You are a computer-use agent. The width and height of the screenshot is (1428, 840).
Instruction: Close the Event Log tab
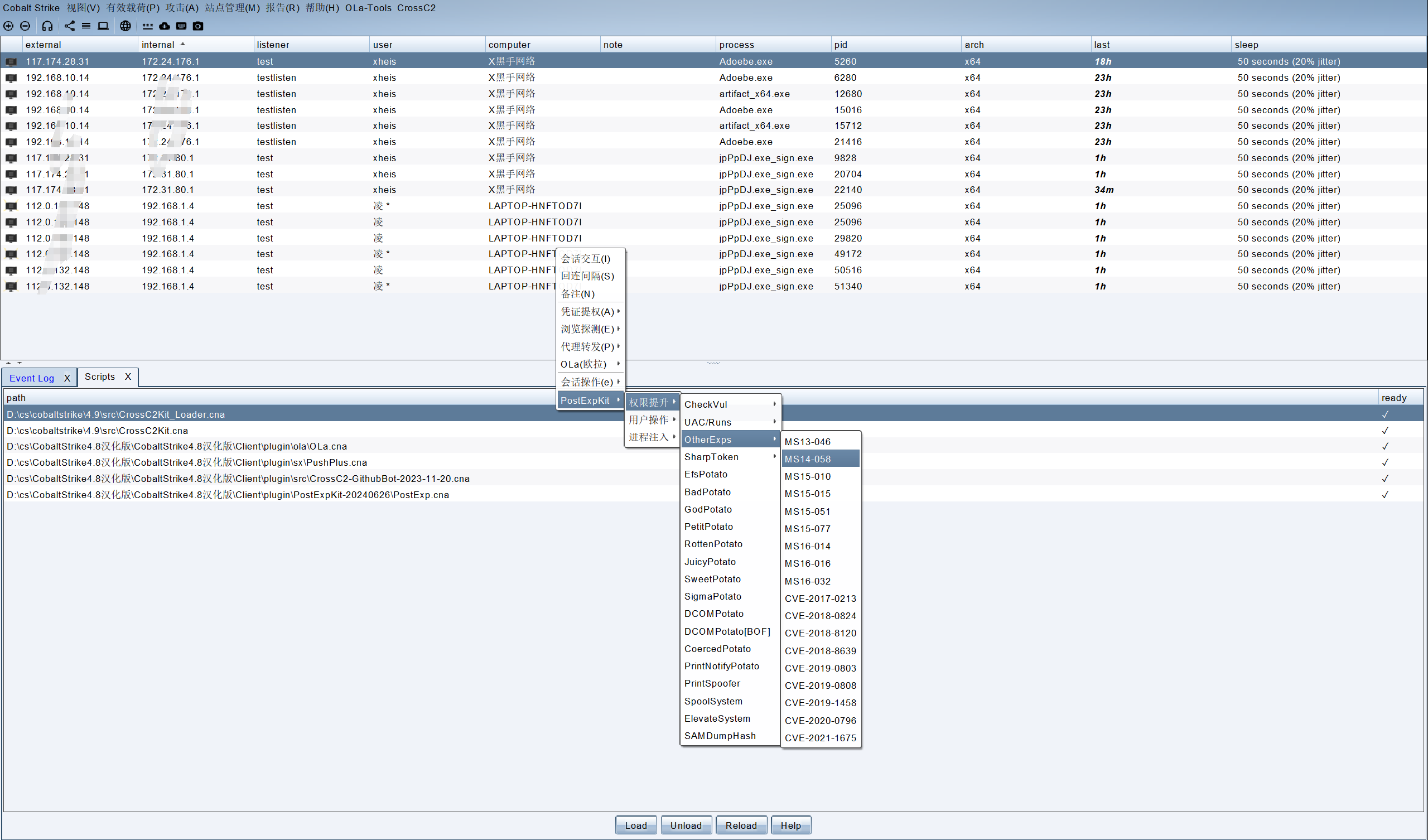pyautogui.click(x=67, y=378)
